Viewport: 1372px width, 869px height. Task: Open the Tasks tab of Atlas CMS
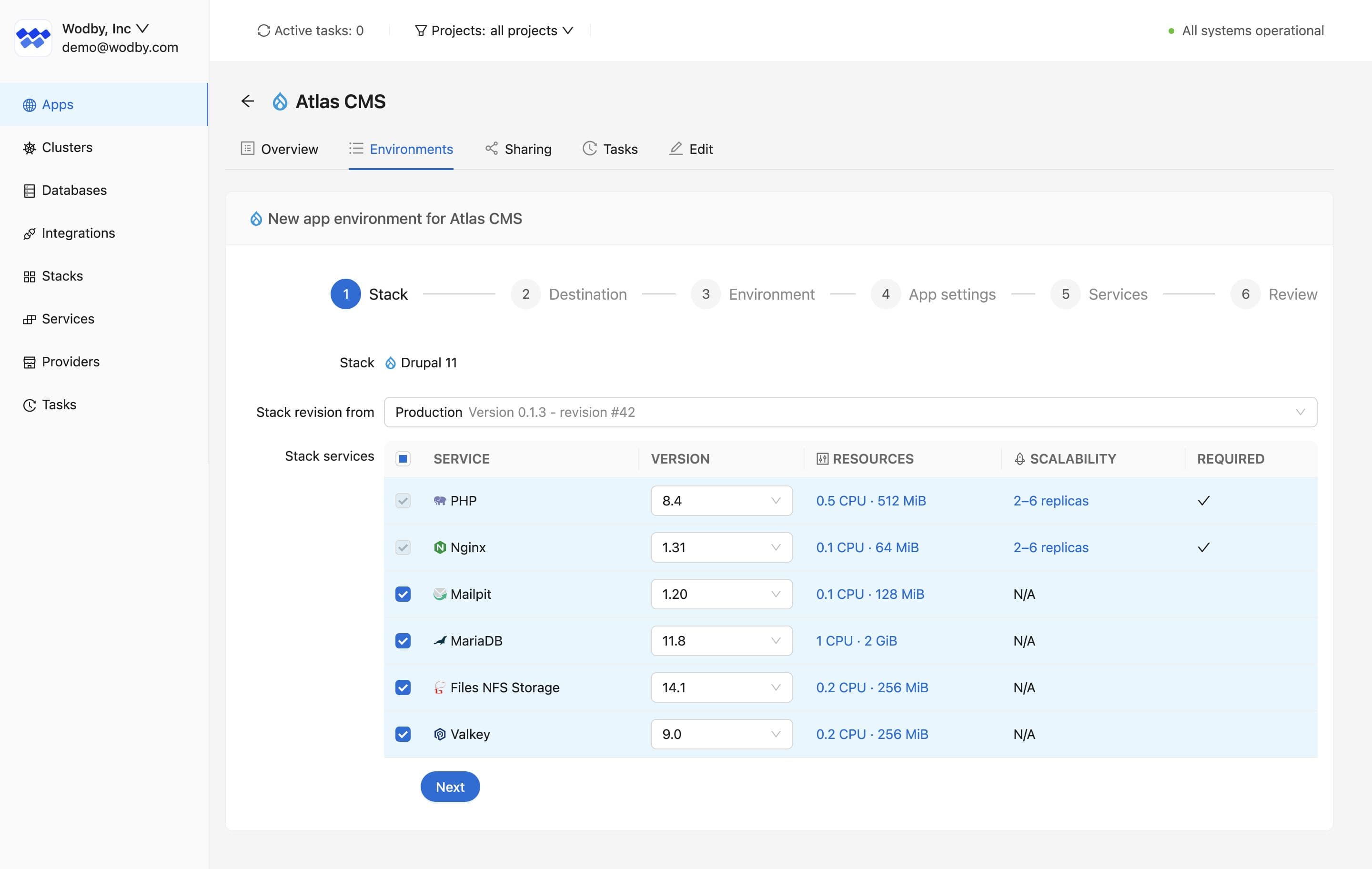point(610,149)
